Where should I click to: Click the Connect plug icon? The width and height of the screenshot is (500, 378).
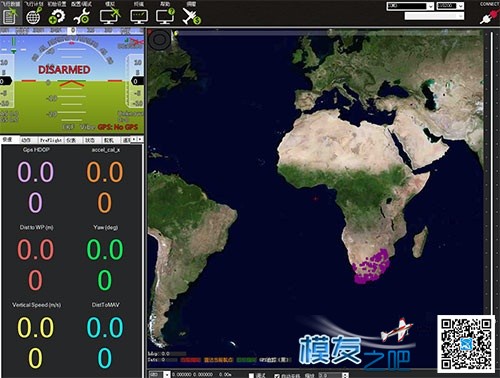click(x=488, y=16)
